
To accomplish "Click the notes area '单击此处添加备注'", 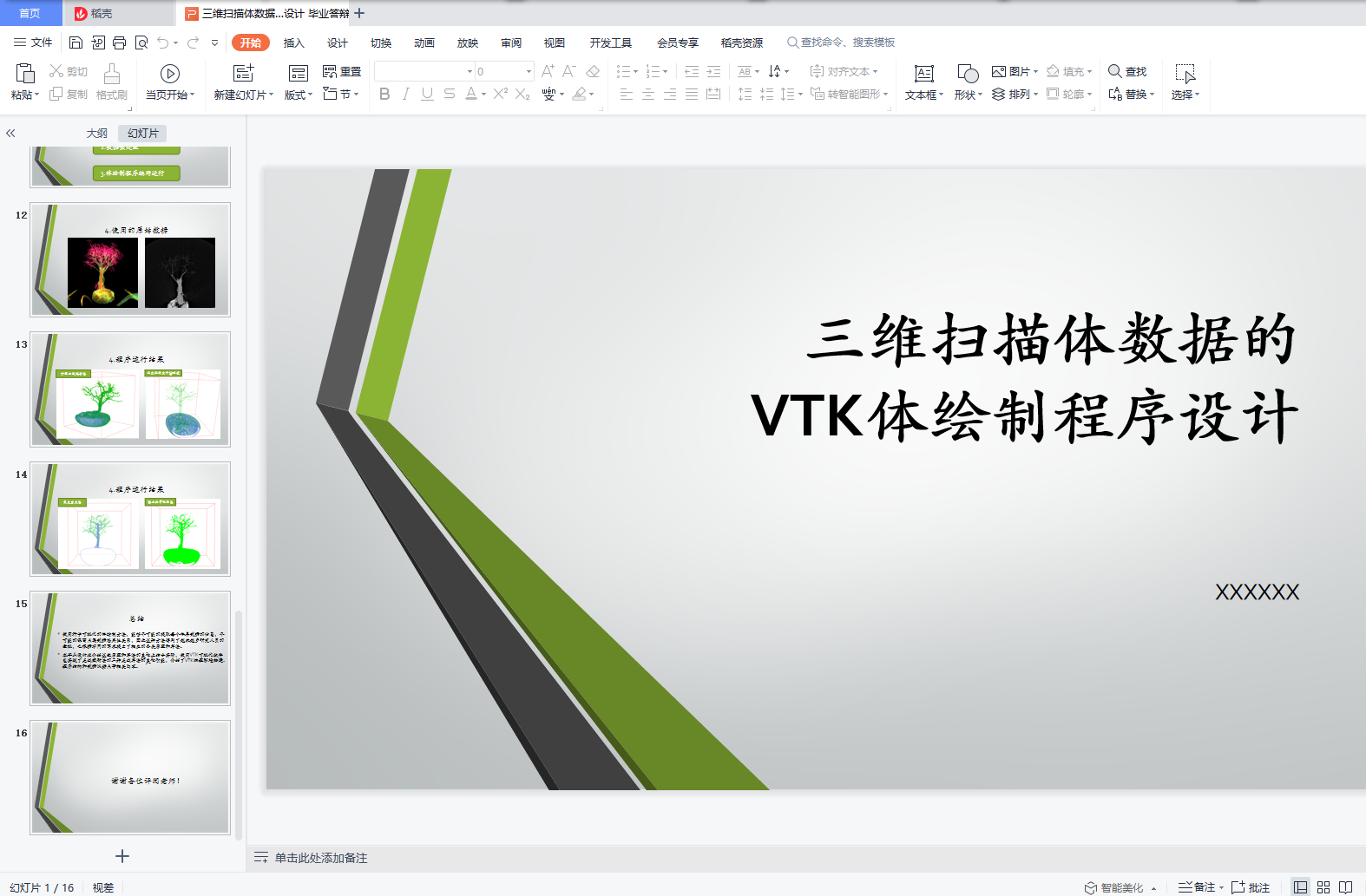I will pos(321,858).
